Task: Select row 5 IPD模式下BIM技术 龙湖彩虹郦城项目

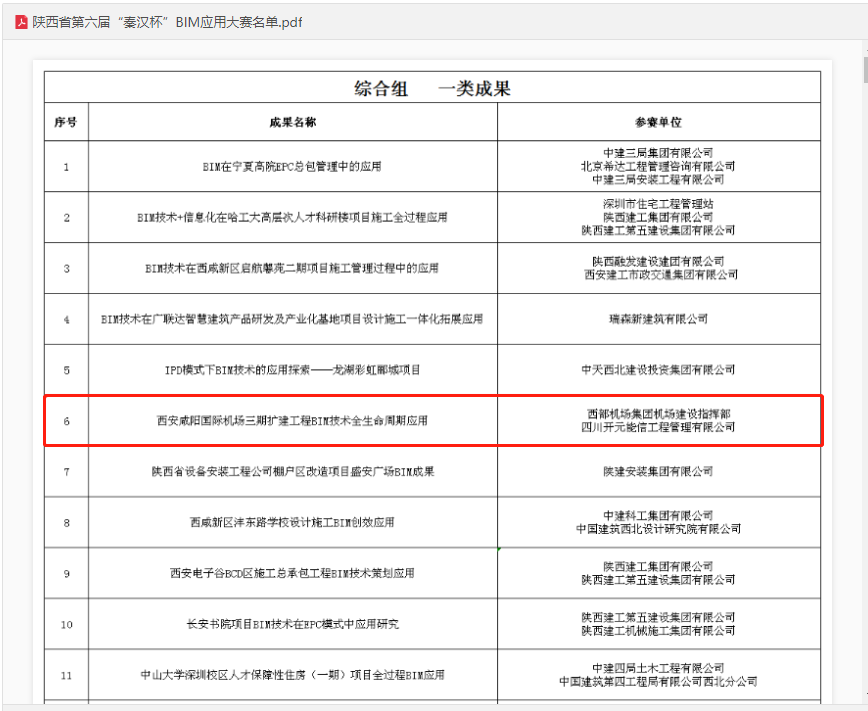Action: (292, 370)
